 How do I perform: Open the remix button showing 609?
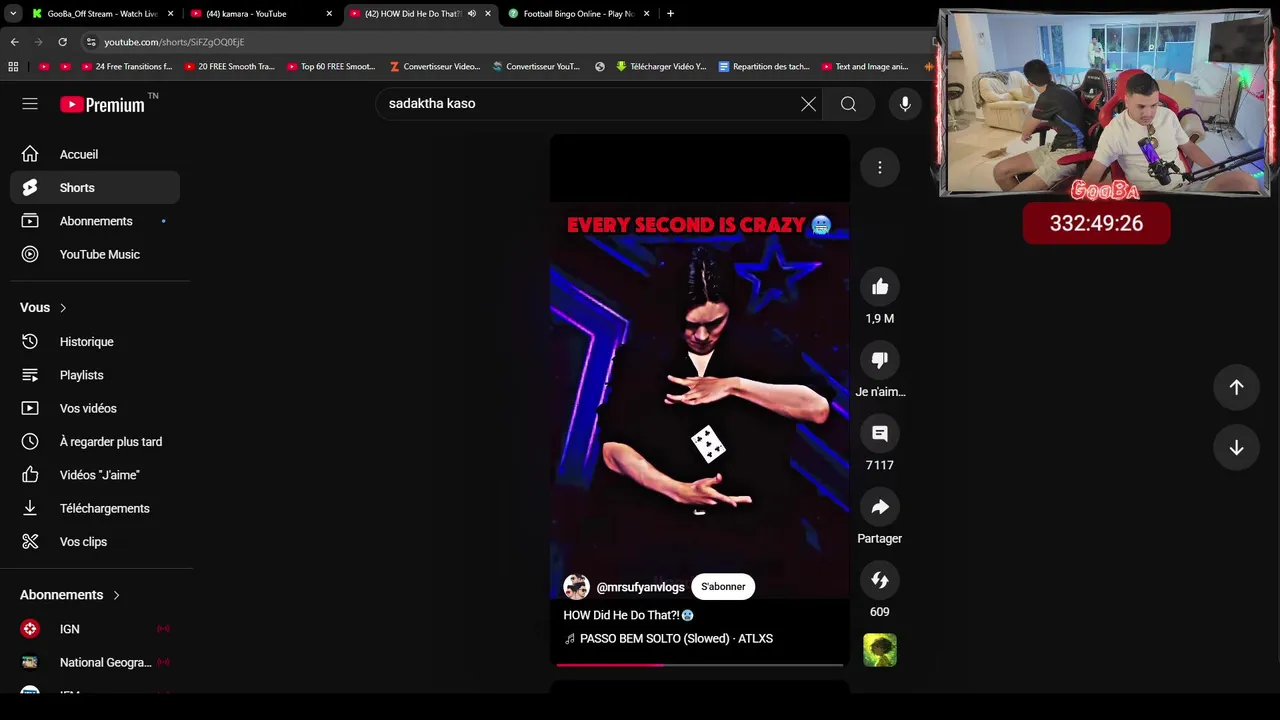pos(880,580)
